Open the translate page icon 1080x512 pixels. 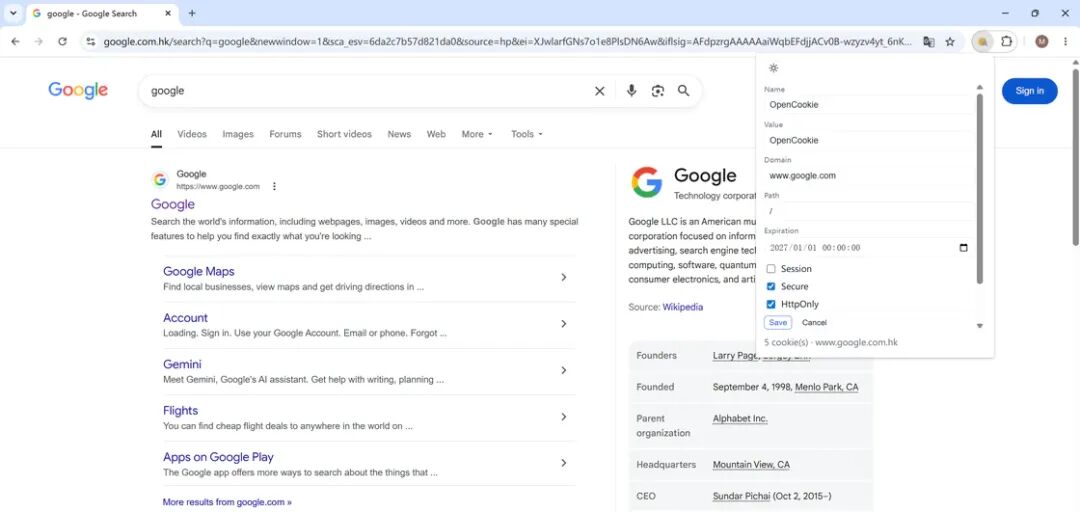point(929,41)
